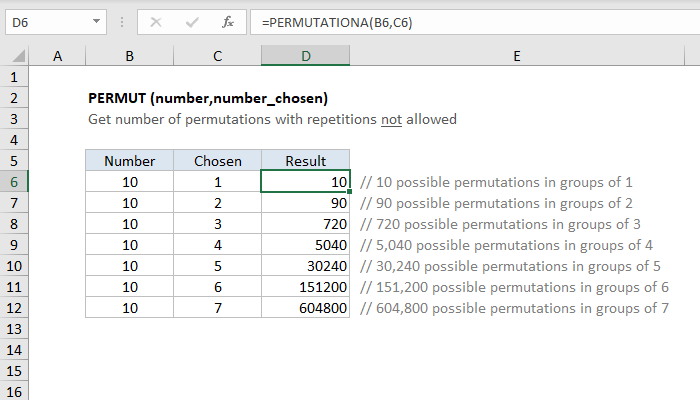Click comment '// 720 possible permutations in groups of 3'
Viewport: 700px width, 400px height.
click(x=500, y=224)
